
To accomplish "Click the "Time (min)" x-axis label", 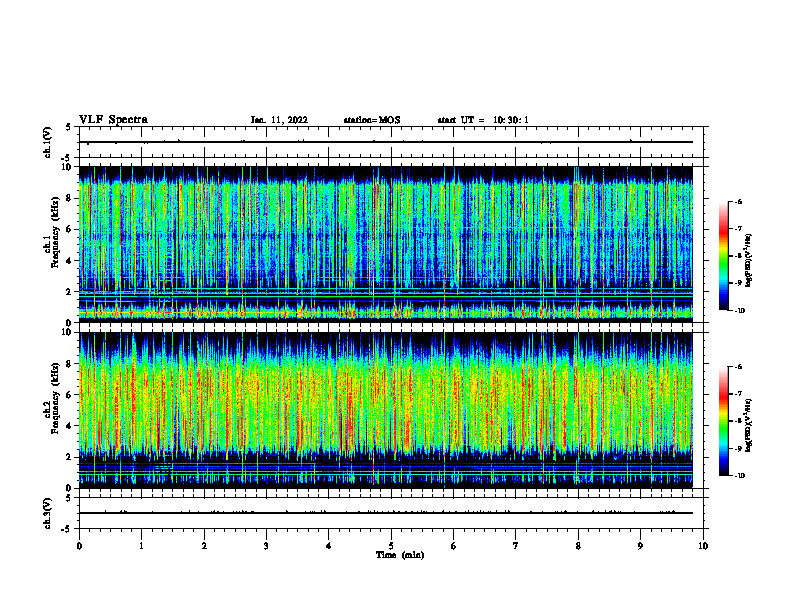I will (400, 555).
